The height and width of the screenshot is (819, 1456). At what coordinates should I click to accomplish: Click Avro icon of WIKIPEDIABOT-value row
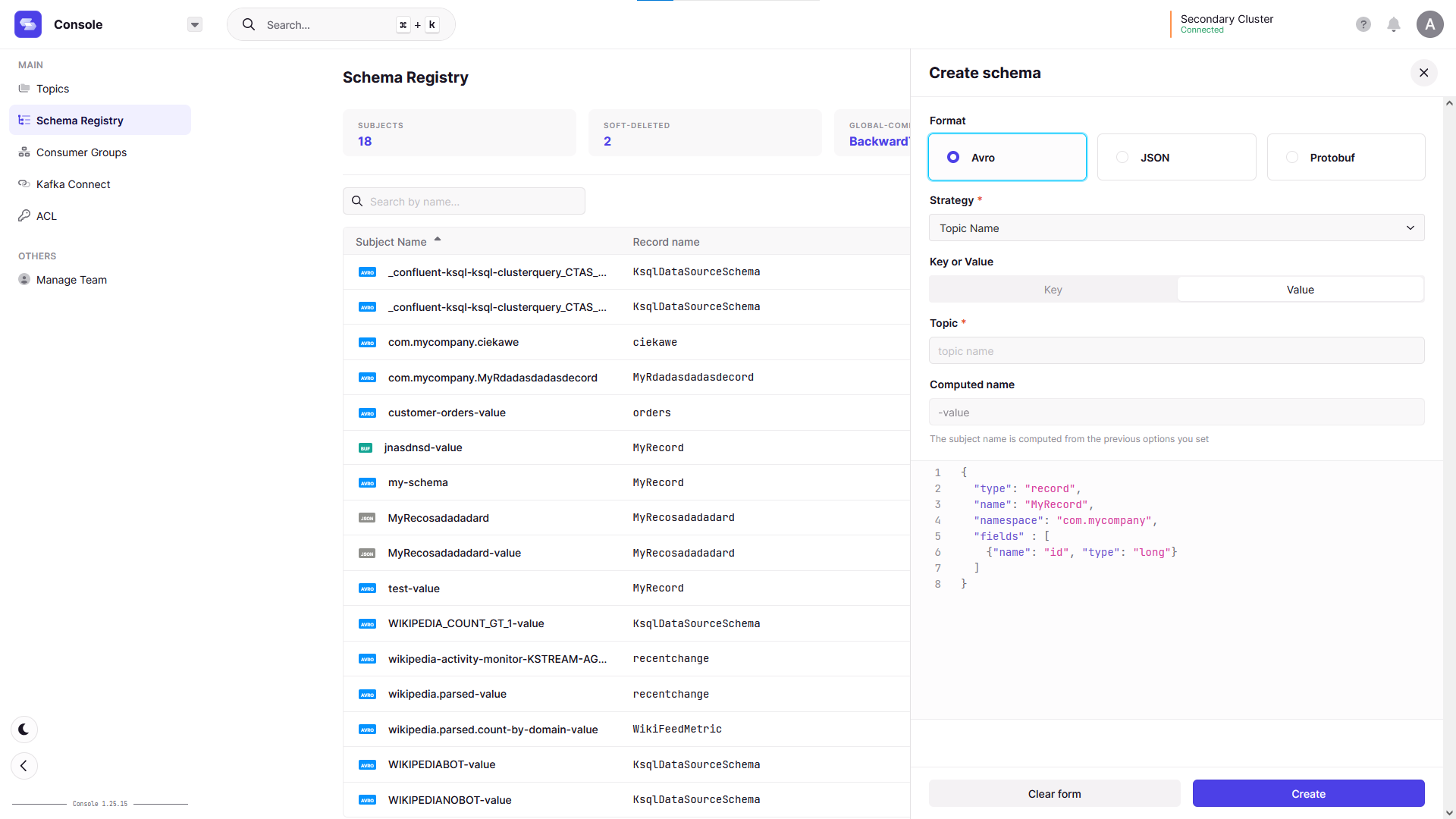coord(368,765)
